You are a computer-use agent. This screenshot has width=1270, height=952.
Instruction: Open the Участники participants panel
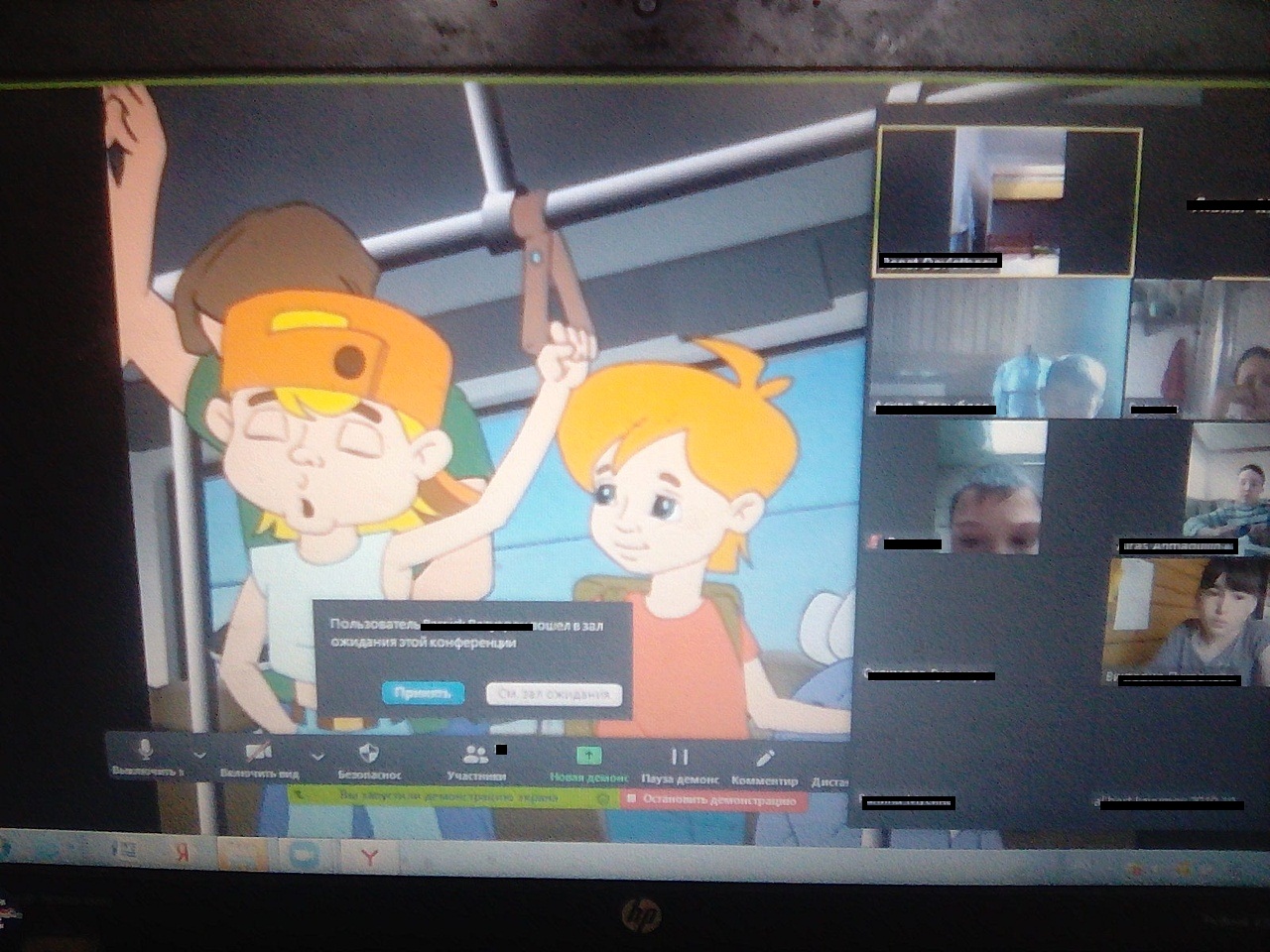[x=476, y=760]
